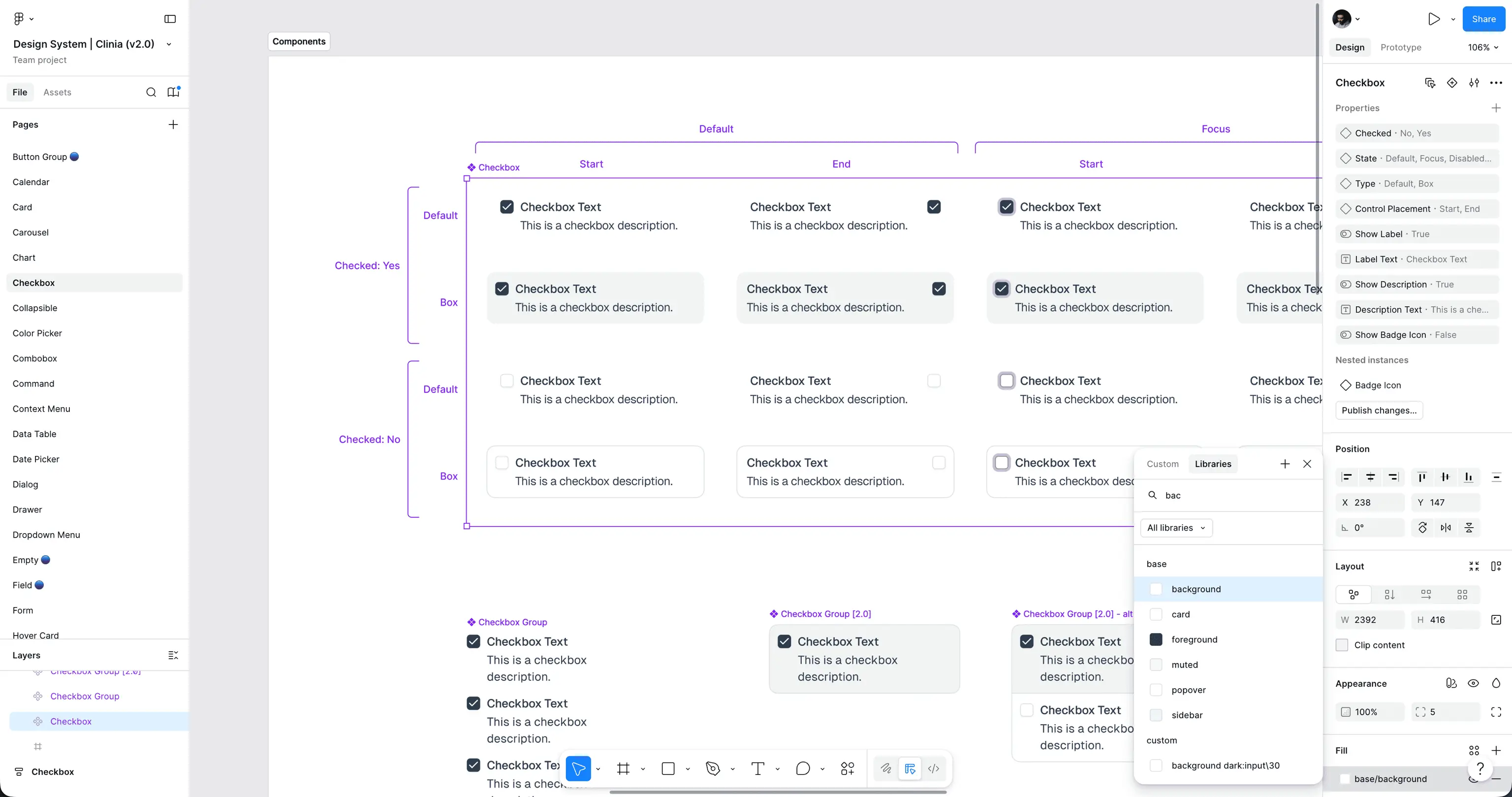Open the libraries book icon
This screenshot has width=1512, height=797.
173,92
